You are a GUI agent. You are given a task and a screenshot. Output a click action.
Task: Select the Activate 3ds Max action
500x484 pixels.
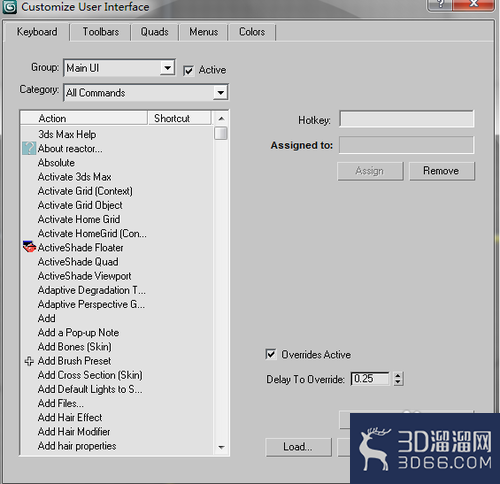click(x=74, y=177)
